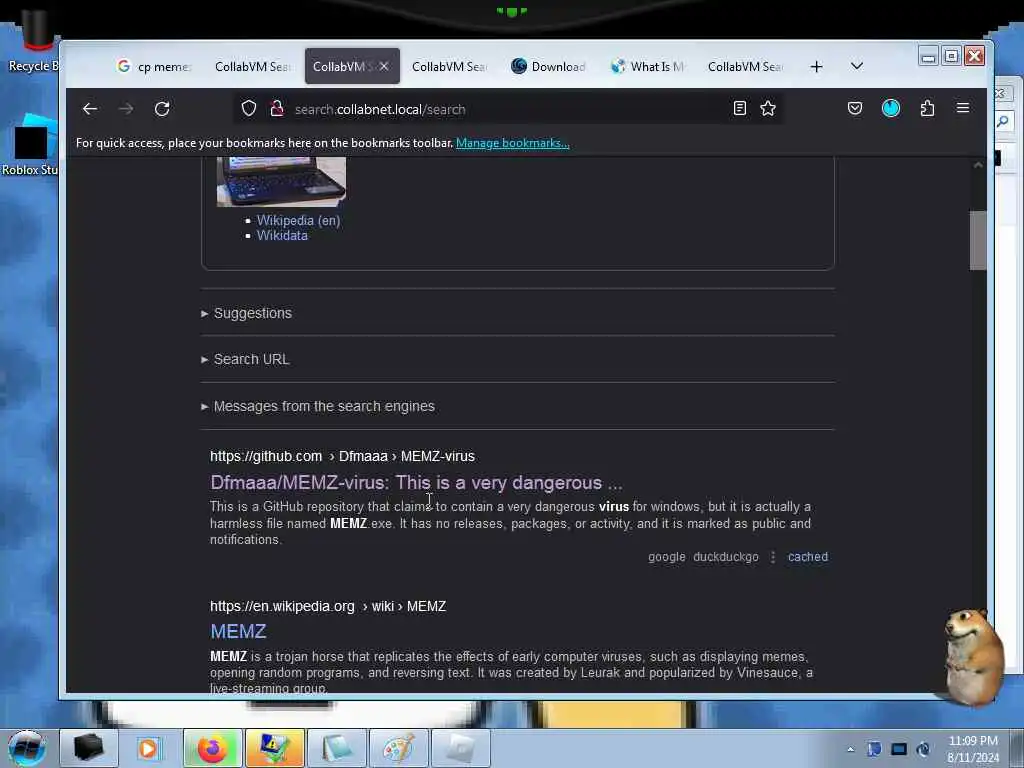This screenshot has width=1024, height=768.
Task: Open the Firefox account avatar icon
Action: (x=891, y=108)
